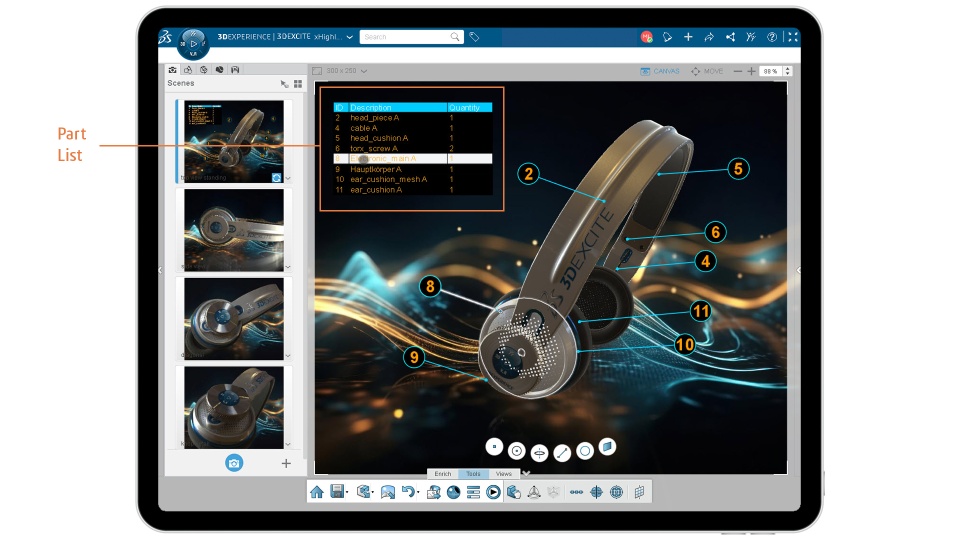Select the blue plane marker tool
The height and width of the screenshot is (540, 960).
(607, 446)
